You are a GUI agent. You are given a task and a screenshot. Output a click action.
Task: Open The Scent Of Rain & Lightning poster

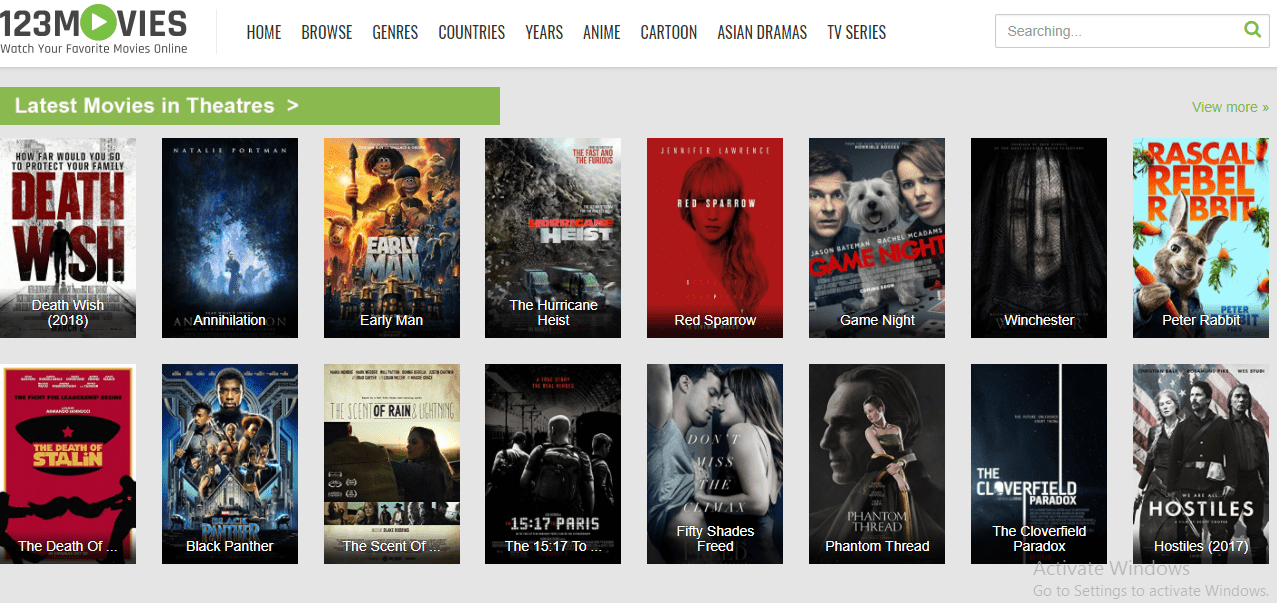pyautogui.click(x=392, y=464)
